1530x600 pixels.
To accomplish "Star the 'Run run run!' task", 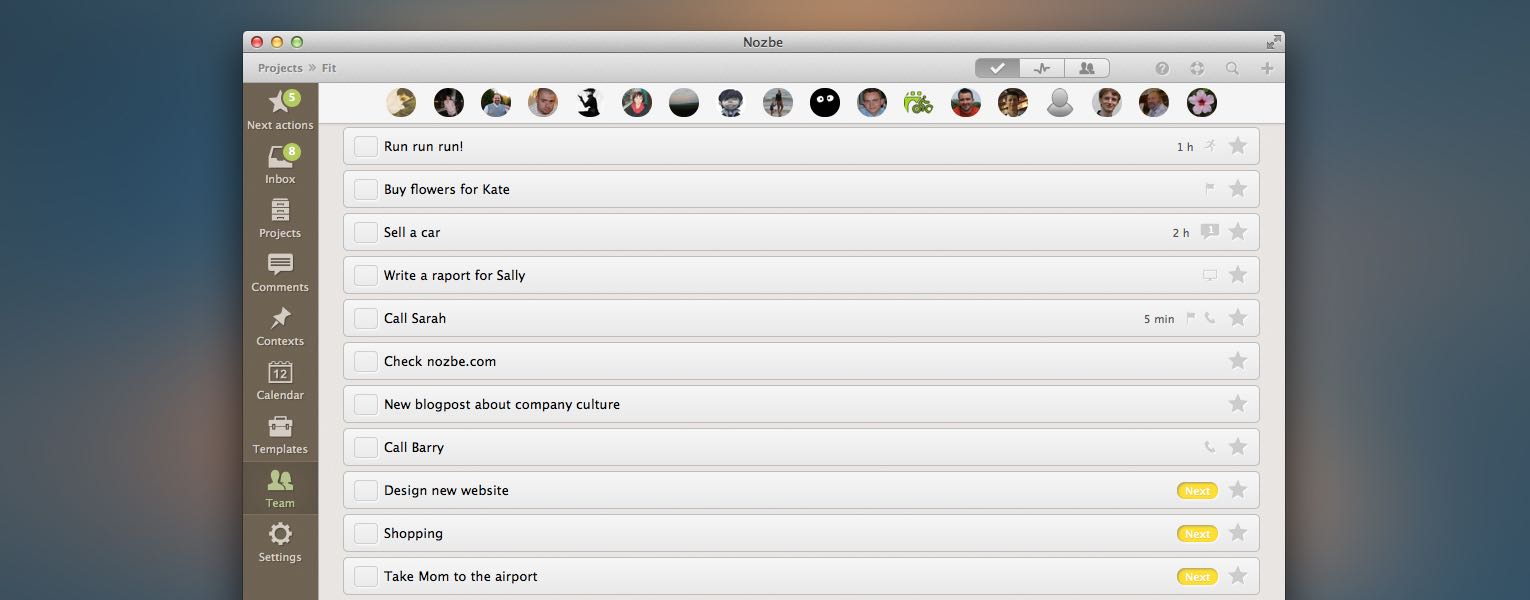I will point(1238,146).
